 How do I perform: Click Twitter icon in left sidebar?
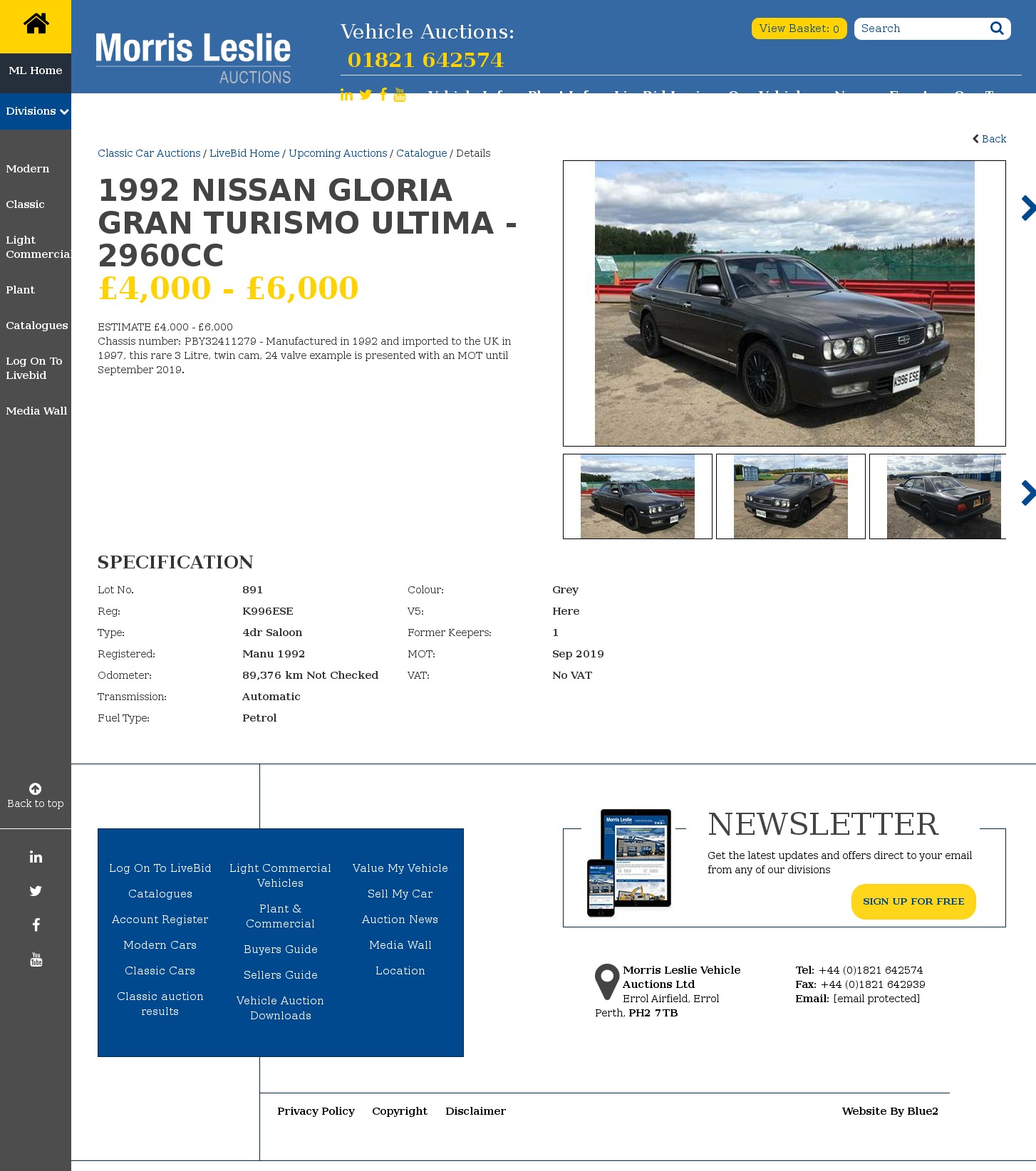pyautogui.click(x=36, y=891)
